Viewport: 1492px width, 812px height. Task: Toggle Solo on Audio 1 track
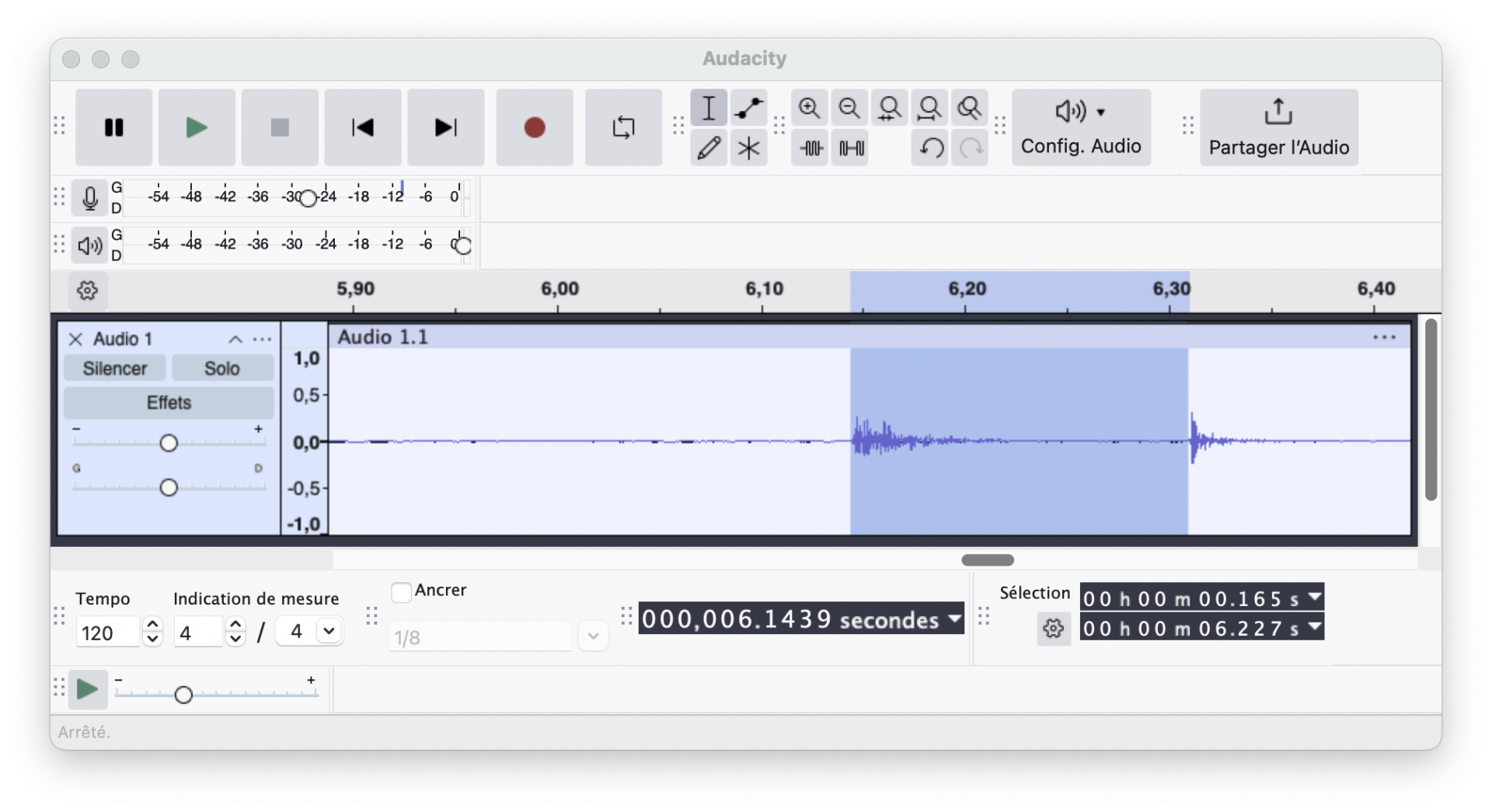point(222,368)
